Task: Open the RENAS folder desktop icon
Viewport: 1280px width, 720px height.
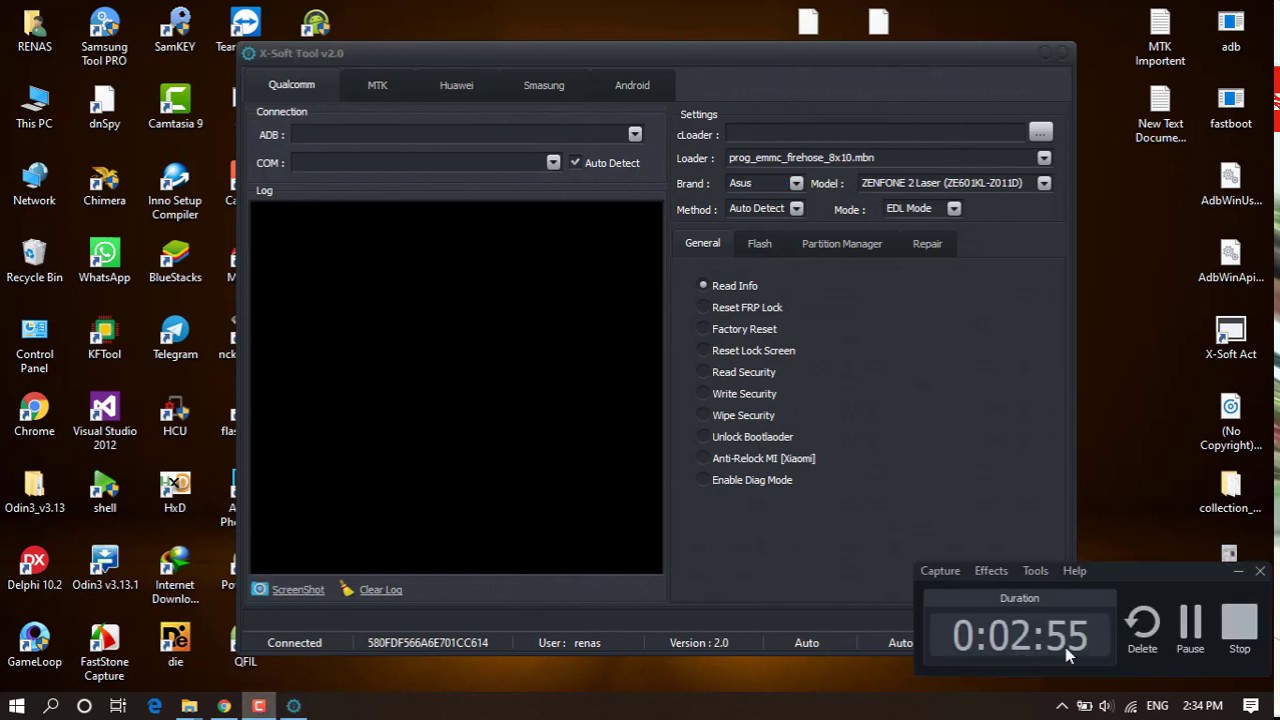Action: click(34, 30)
